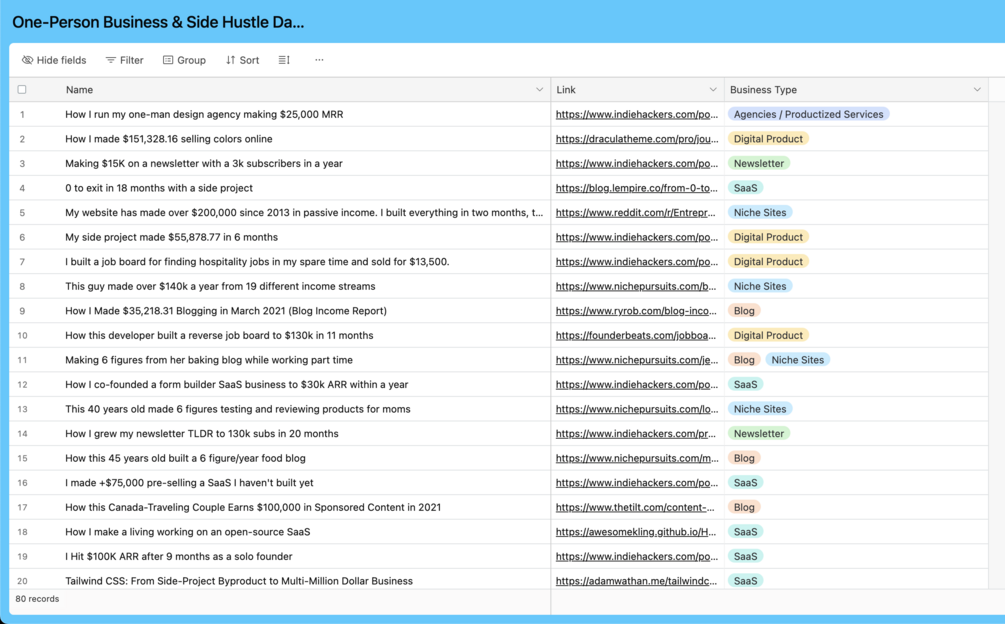
Task: Open the Filter control
Action: pyautogui.click(x=124, y=60)
